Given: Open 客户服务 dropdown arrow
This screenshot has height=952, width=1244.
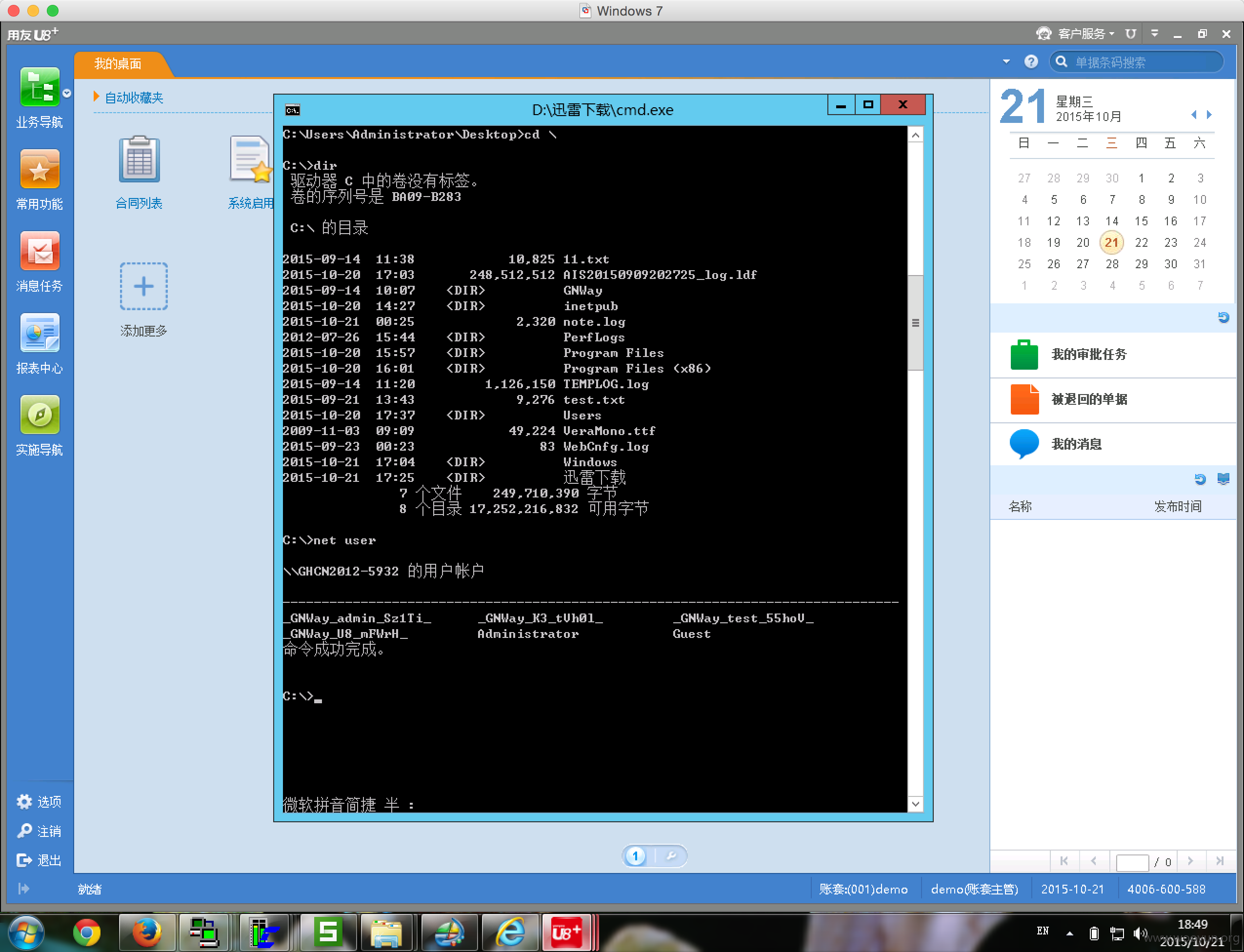Looking at the screenshot, I should (1112, 34).
